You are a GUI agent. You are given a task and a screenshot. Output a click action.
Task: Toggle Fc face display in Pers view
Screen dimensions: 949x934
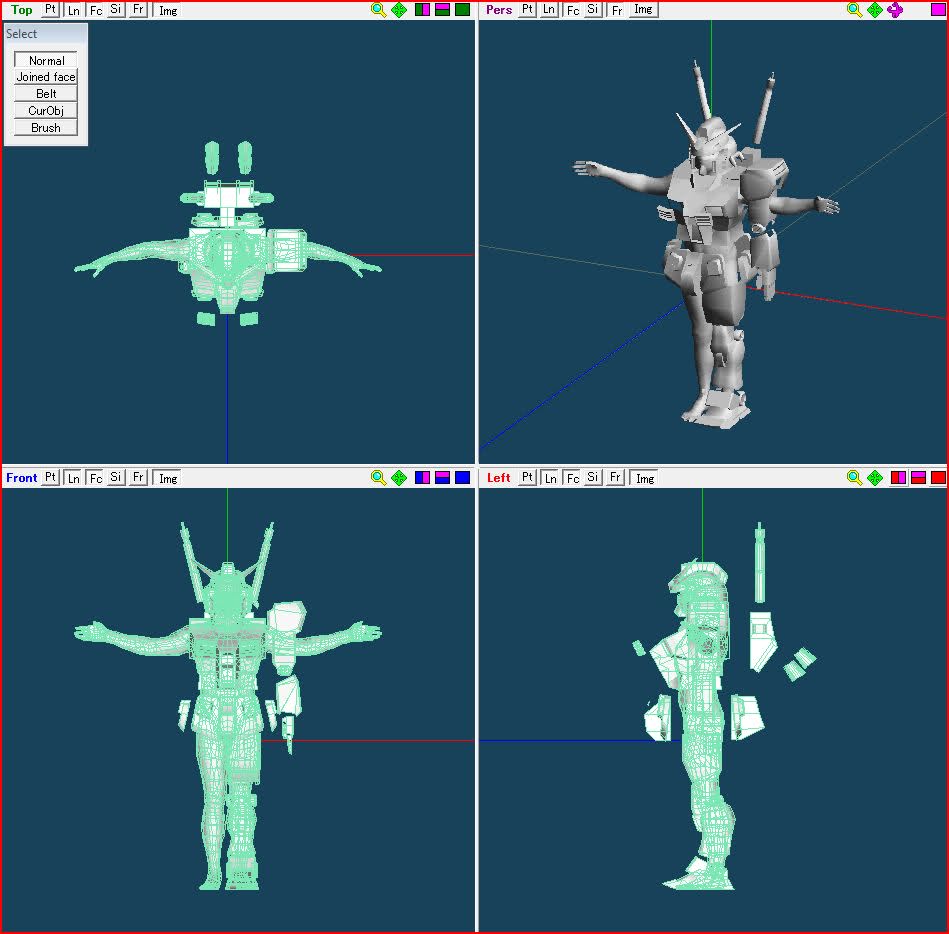click(x=572, y=10)
